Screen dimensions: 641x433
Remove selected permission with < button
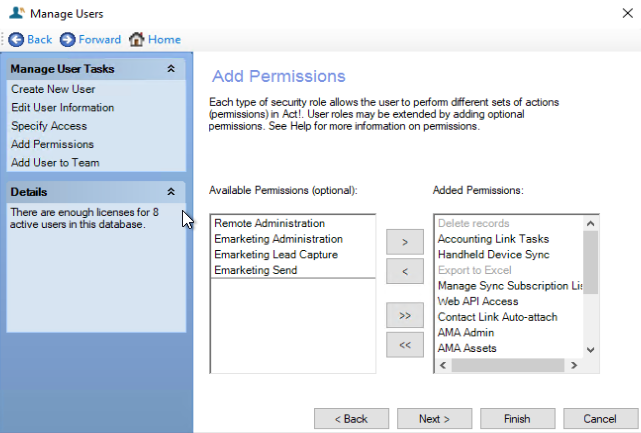tap(405, 271)
